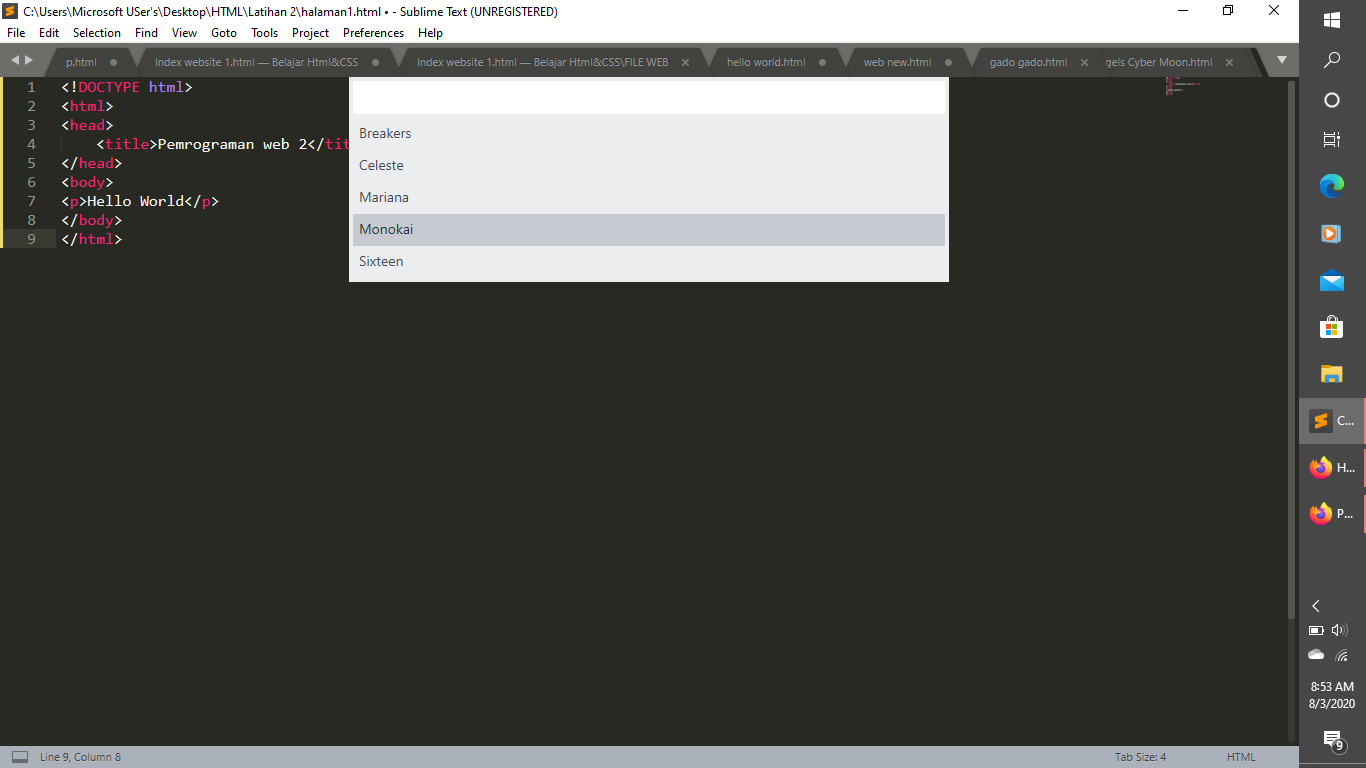The height and width of the screenshot is (768, 1366).
Task: Click the OneDrive cloud tray icon
Action: click(1316, 655)
